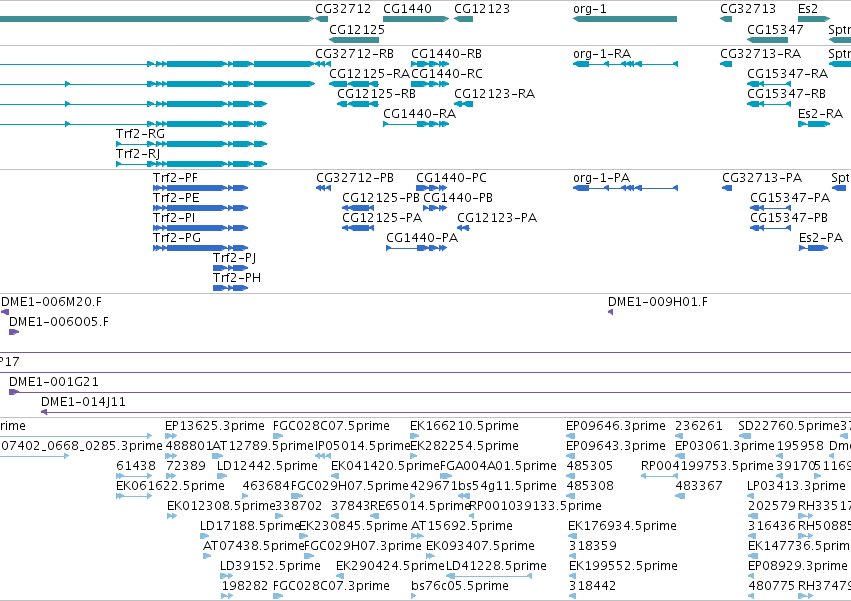This screenshot has width=851, height=601.
Task: Click the FGC028C07.5prime EST label
Action: pos(332,426)
